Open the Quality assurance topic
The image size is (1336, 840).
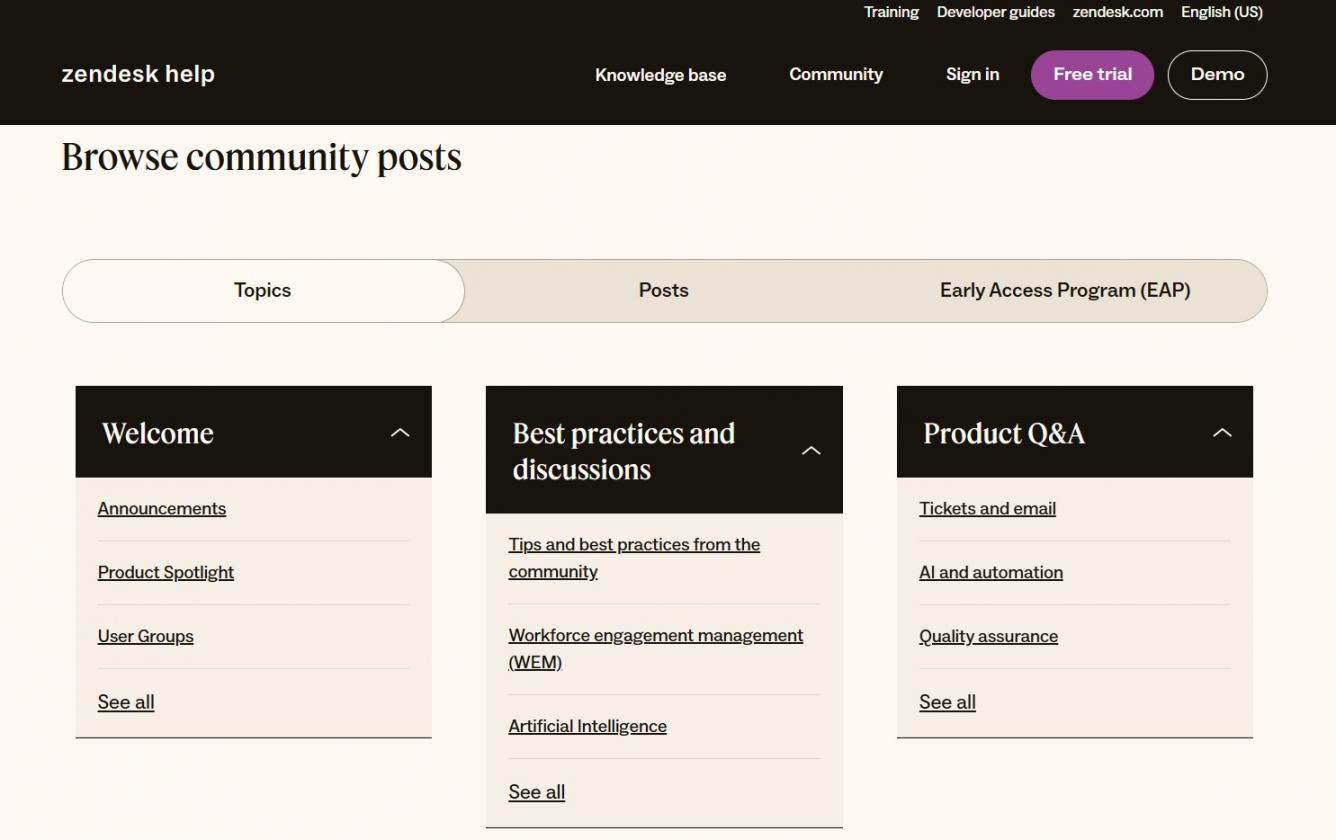(989, 636)
